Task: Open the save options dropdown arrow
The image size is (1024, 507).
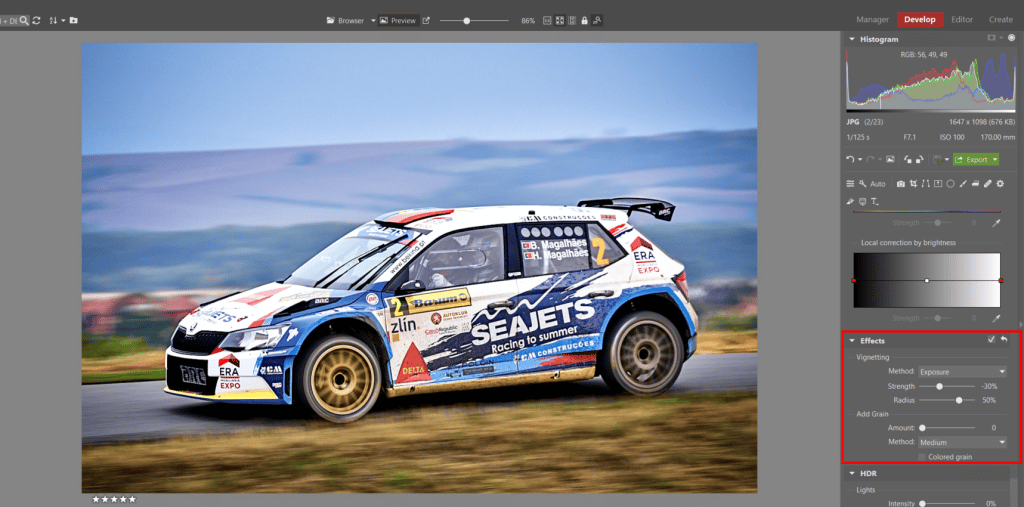Action: [x=947, y=159]
